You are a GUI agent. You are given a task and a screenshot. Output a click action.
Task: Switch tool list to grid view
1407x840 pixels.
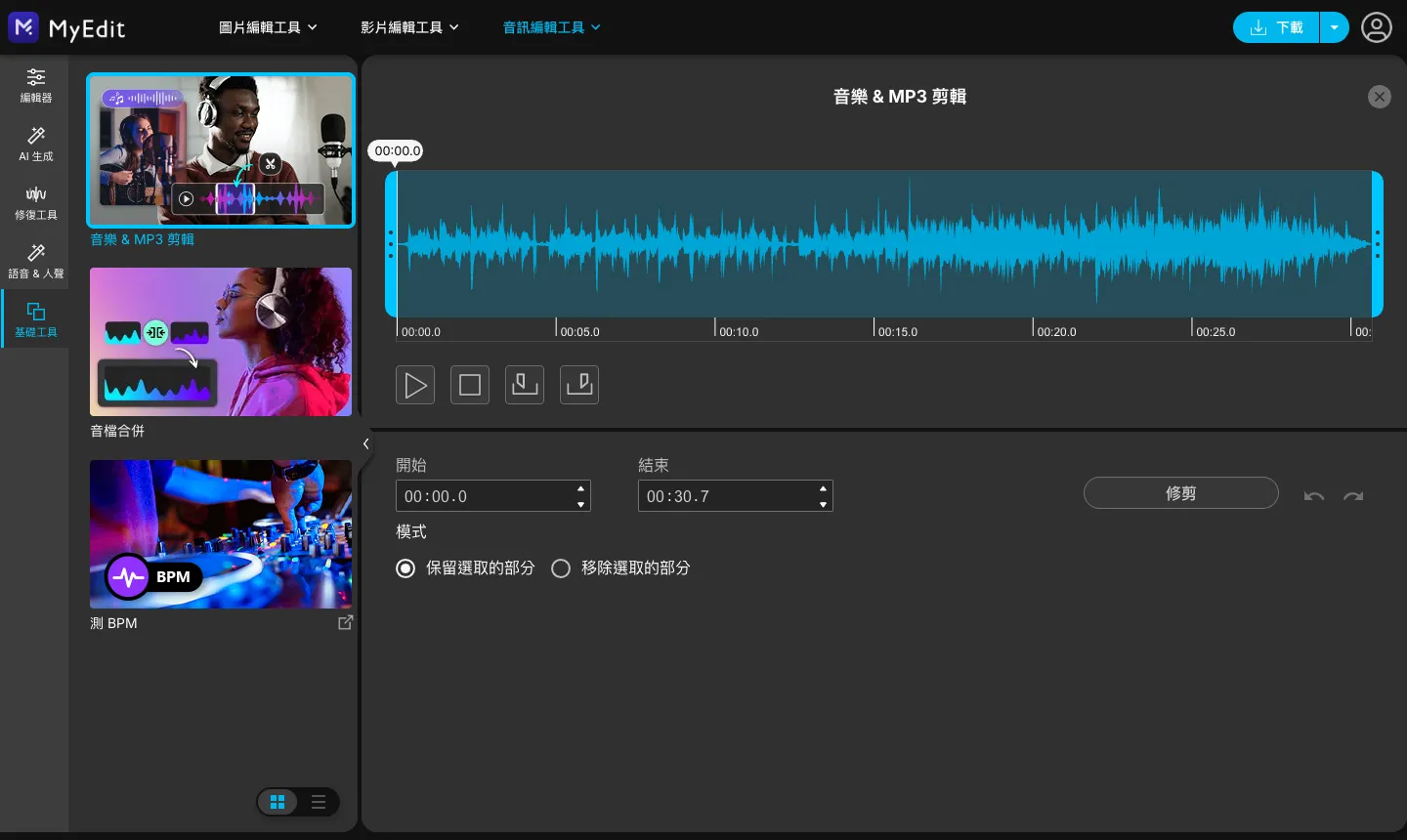click(277, 802)
